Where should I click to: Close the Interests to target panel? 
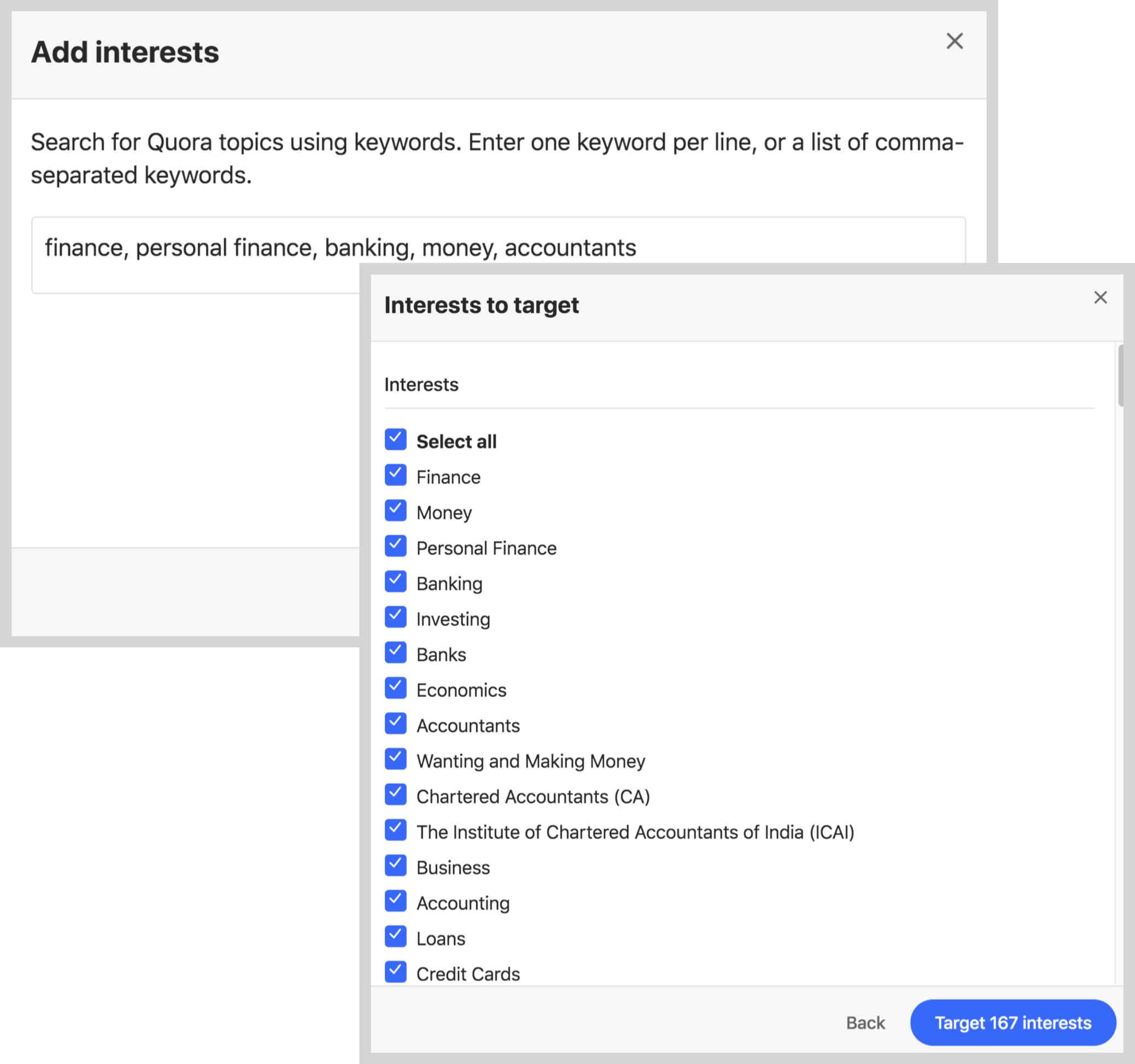pos(1099,297)
